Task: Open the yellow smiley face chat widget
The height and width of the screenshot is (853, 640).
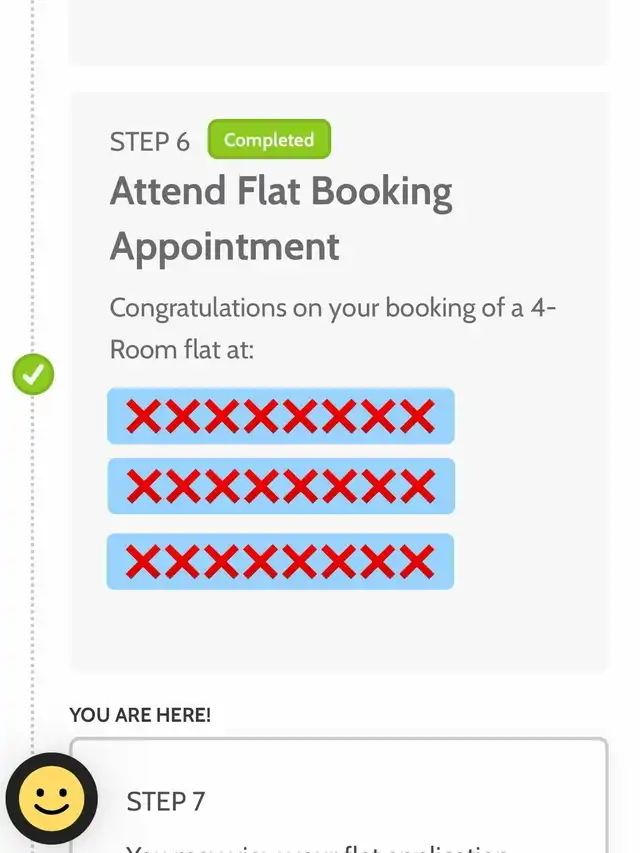Action: (x=51, y=799)
